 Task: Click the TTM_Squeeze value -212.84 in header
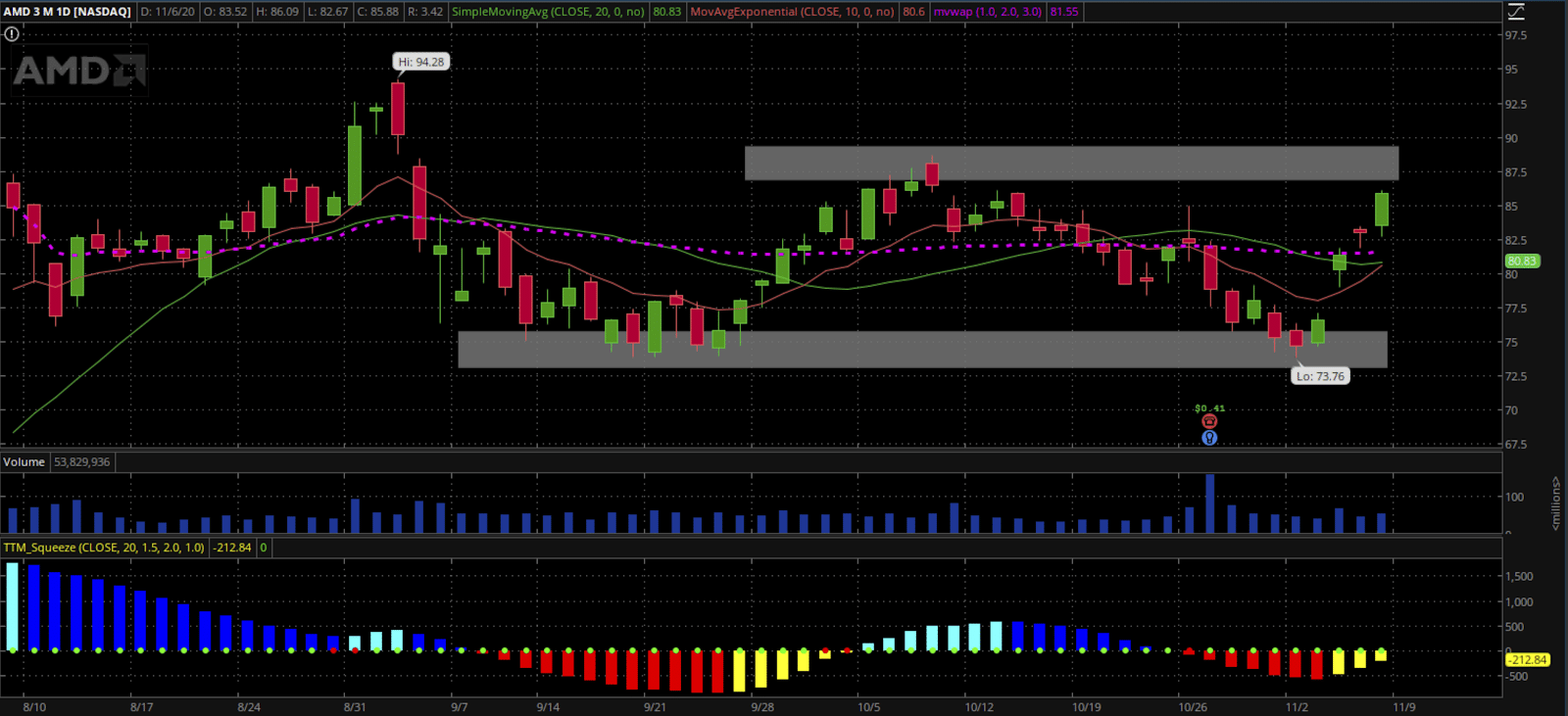tap(232, 548)
